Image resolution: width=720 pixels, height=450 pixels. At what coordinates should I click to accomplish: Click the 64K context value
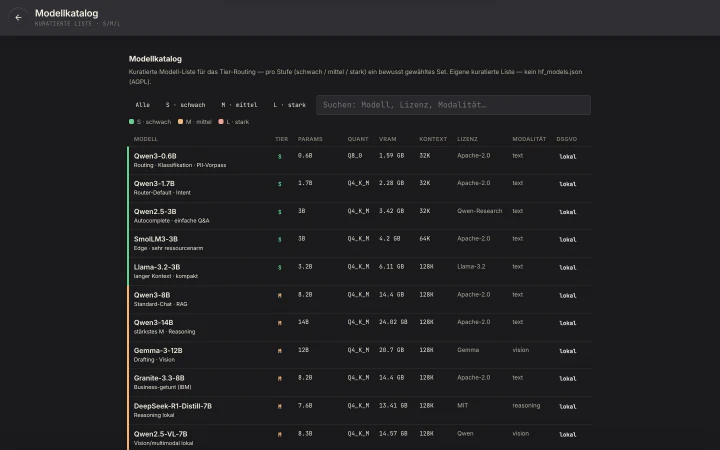pyautogui.click(x=425, y=239)
